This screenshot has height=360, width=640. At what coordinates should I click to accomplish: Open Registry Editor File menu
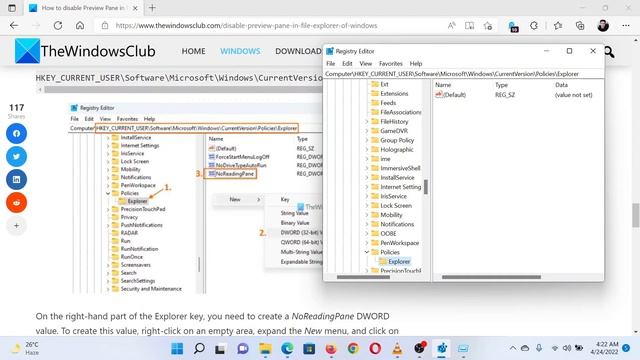click(x=331, y=64)
